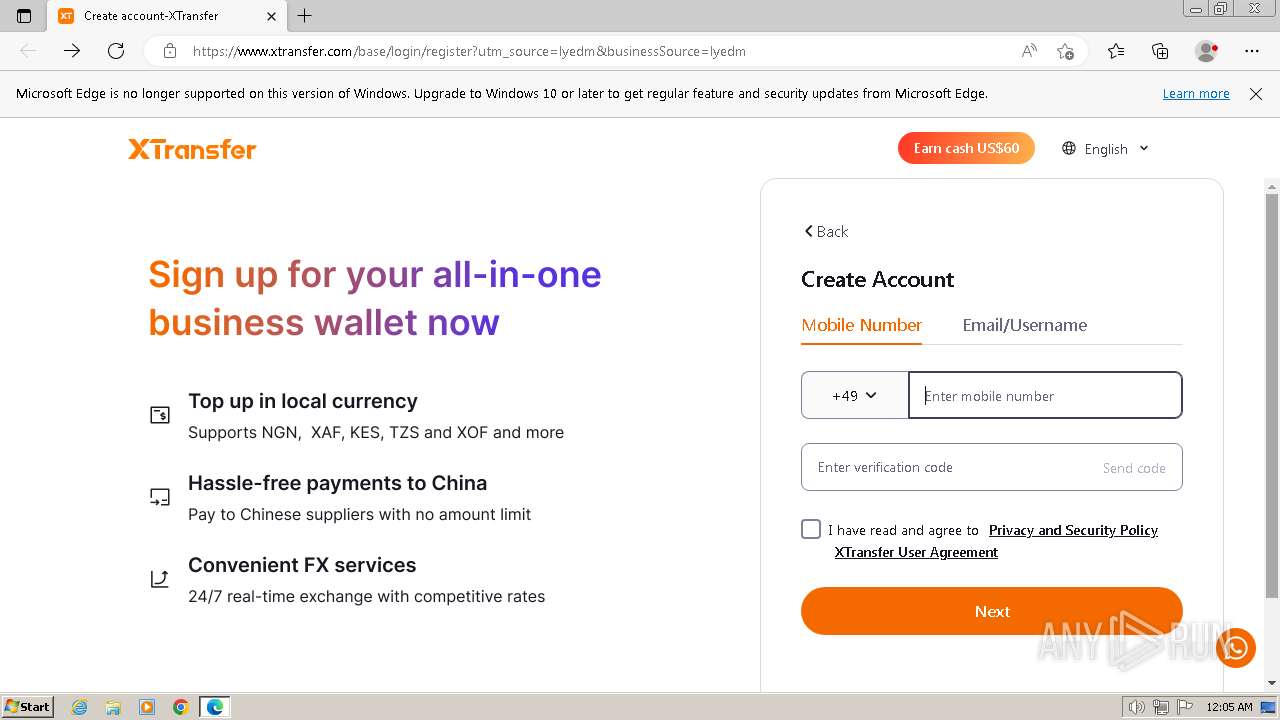
Task: Open the English language selector
Action: [x=1105, y=148]
